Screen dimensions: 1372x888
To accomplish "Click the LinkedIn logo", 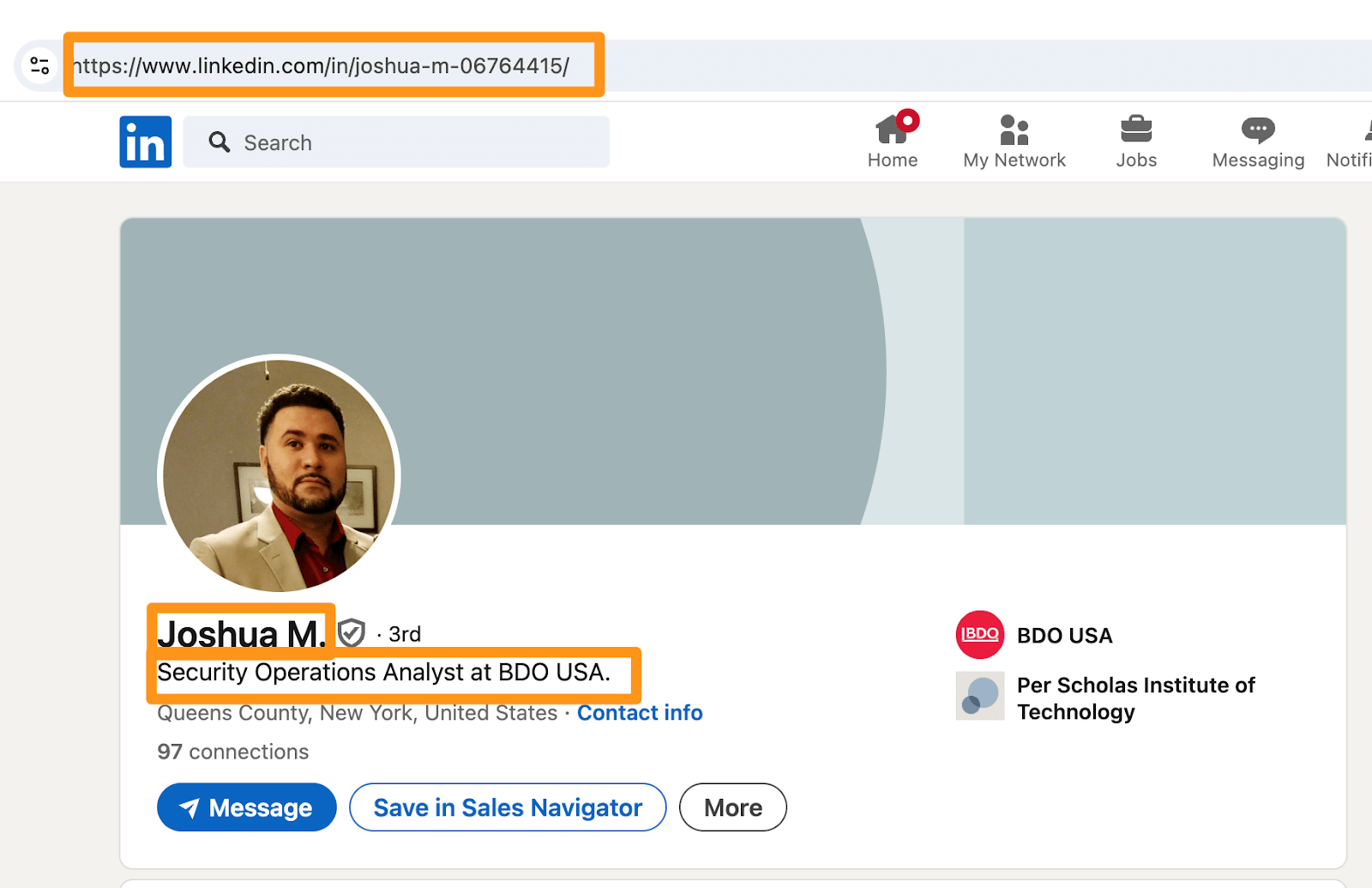I will pos(145,142).
